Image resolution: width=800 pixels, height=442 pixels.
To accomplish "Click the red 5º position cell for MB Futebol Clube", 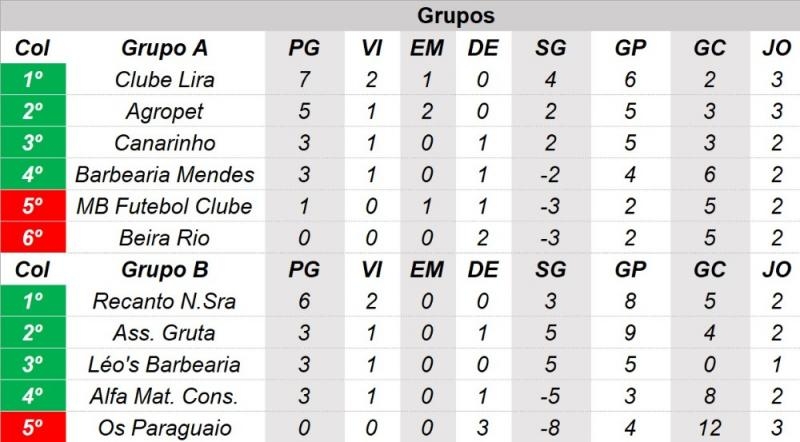I will (x=33, y=206).
